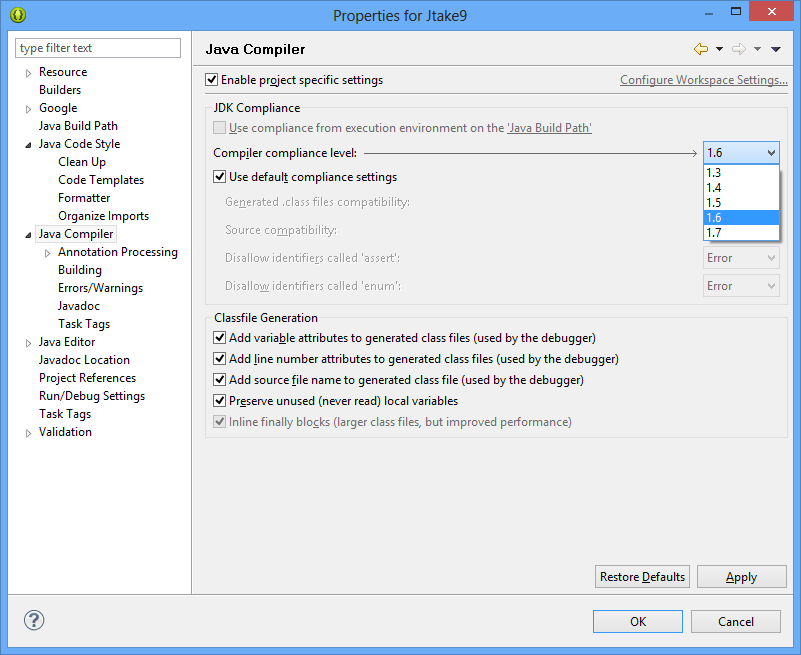The height and width of the screenshot is (655, 801).
Task: Select the top-level Task Tags item below Run/Debug Settings
Action: pyautogui.click(x=65, y=414)
